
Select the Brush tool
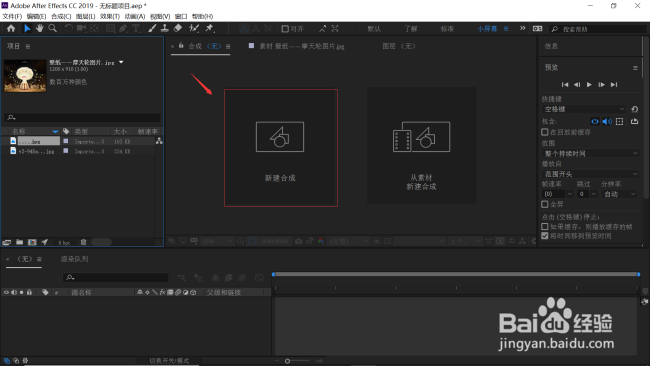152,28
